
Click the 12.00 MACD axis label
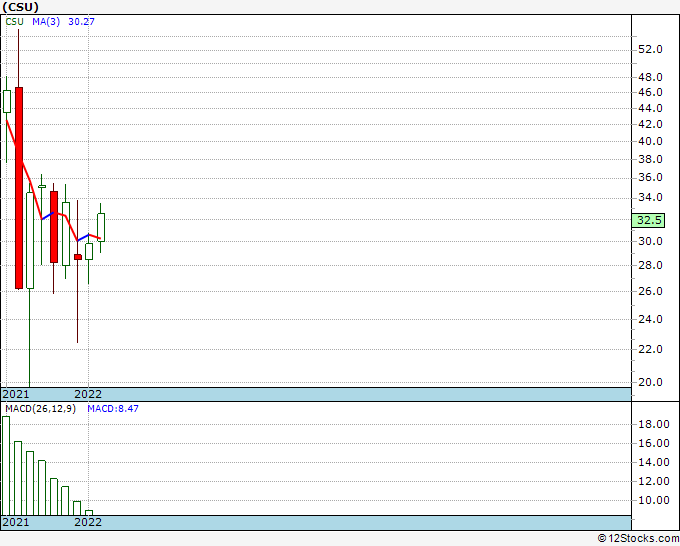[x=654, y=481]
